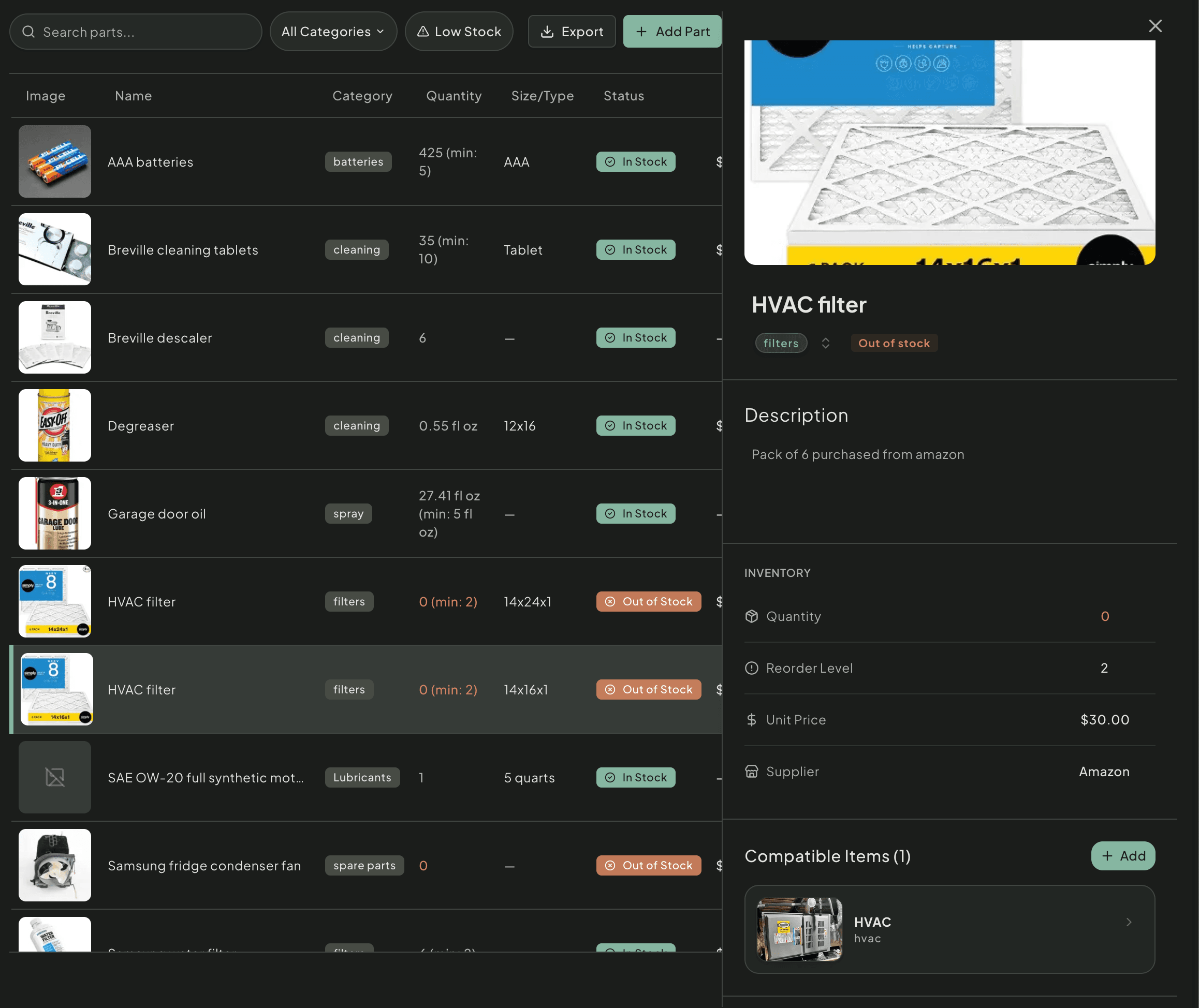
Task: Click the dollar icon beside Unit Price
Action: (752, 719)
